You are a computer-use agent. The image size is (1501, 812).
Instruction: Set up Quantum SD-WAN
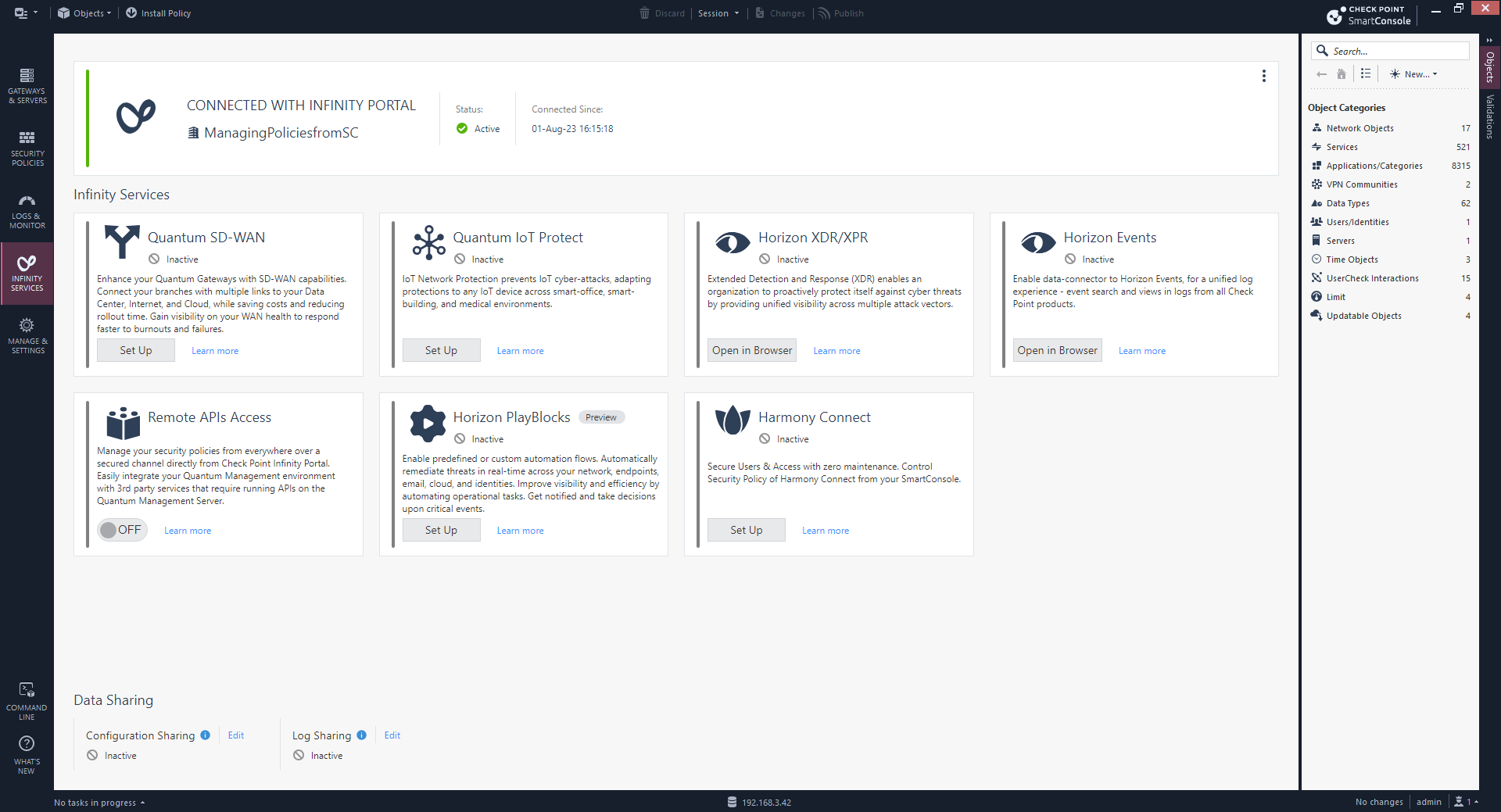point(136,350)
